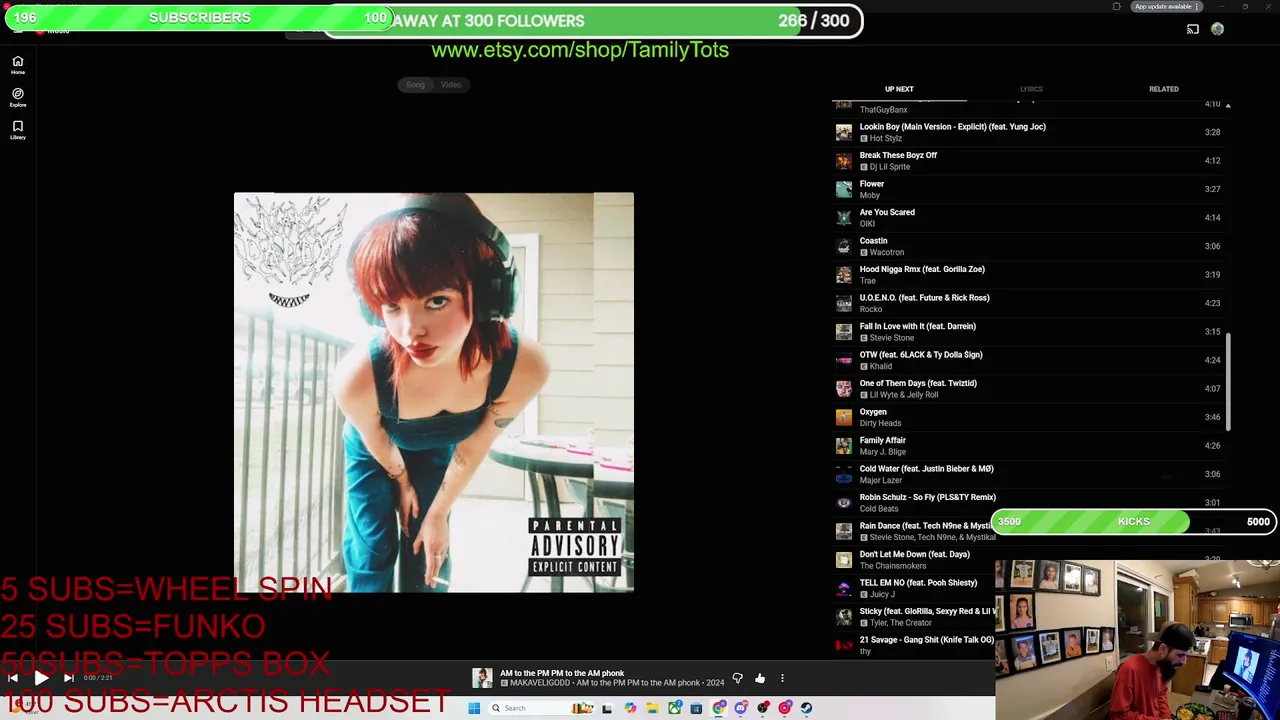Dislike the current song
1280x720 pixels.
[x=737, y=678]
